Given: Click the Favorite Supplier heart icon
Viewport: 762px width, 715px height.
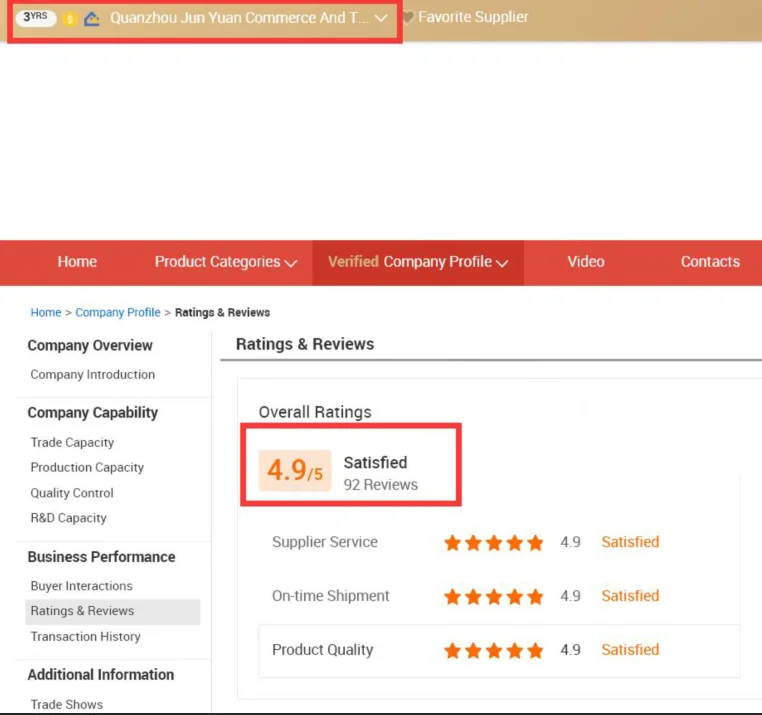Looking at the screenshot, I should point(408,17).
